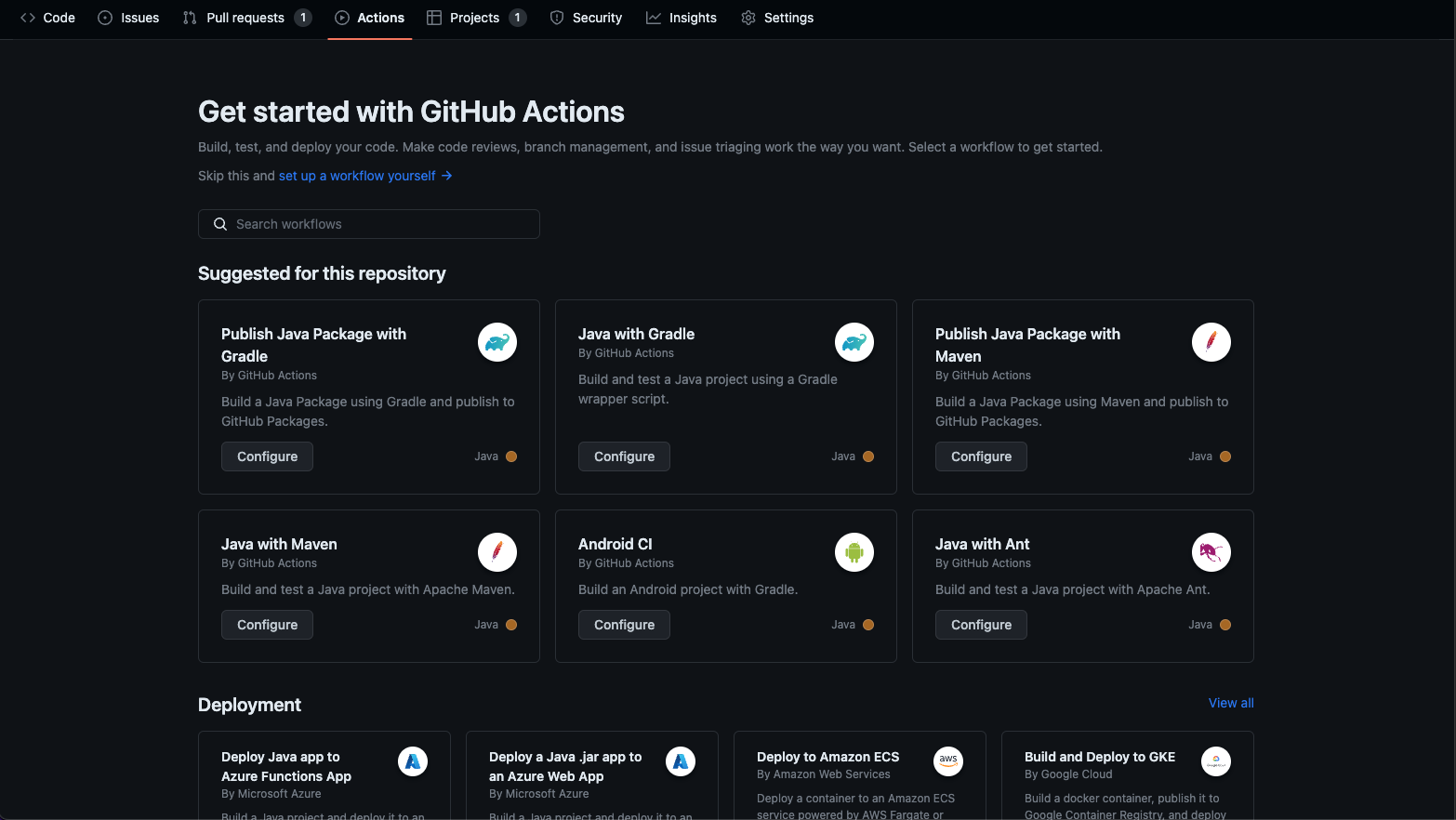Click the Actions play icon
The width and height of the screenshot is (1456, 820).
(x=342, y=18)
